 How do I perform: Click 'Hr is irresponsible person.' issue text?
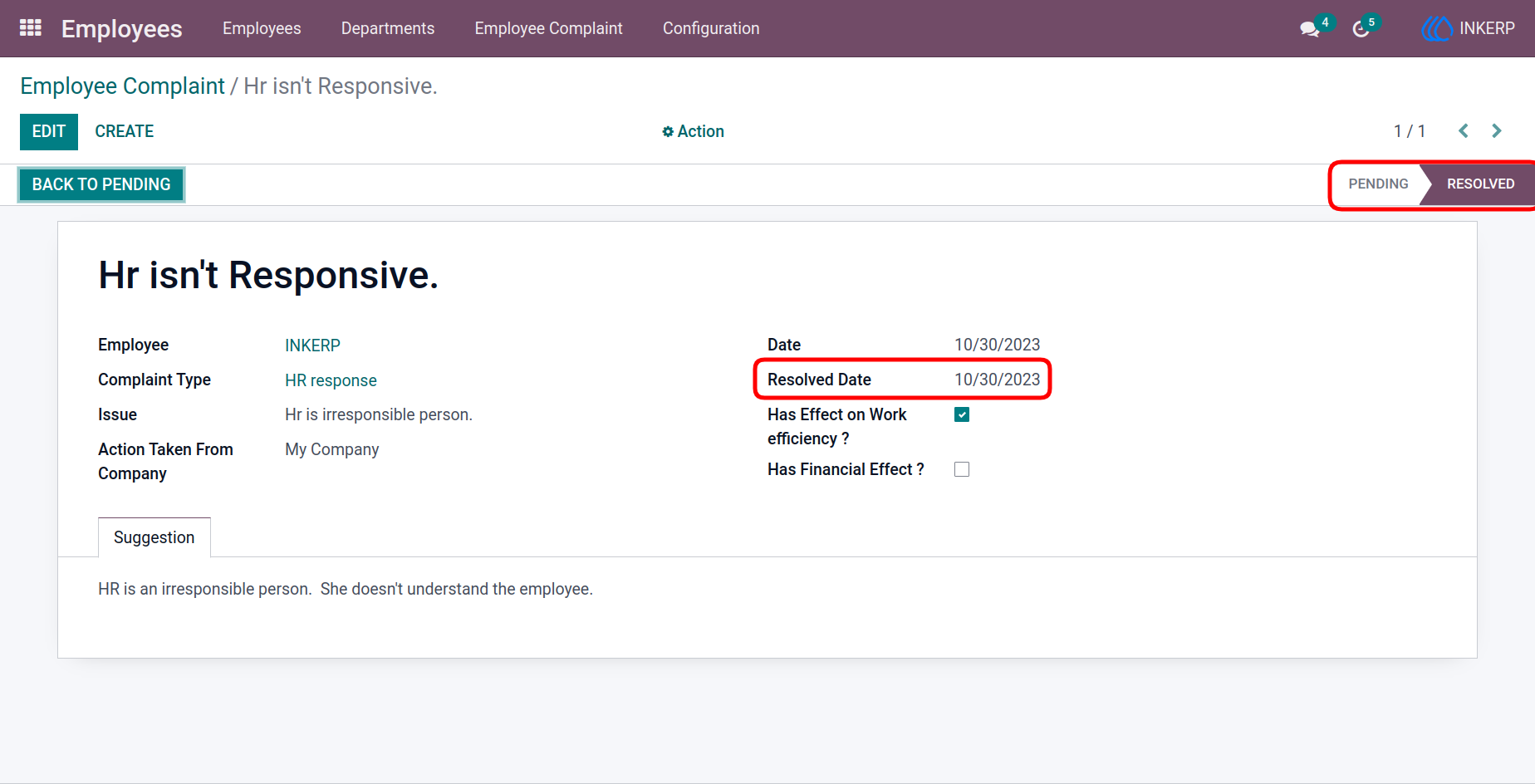tap(379, 414)
